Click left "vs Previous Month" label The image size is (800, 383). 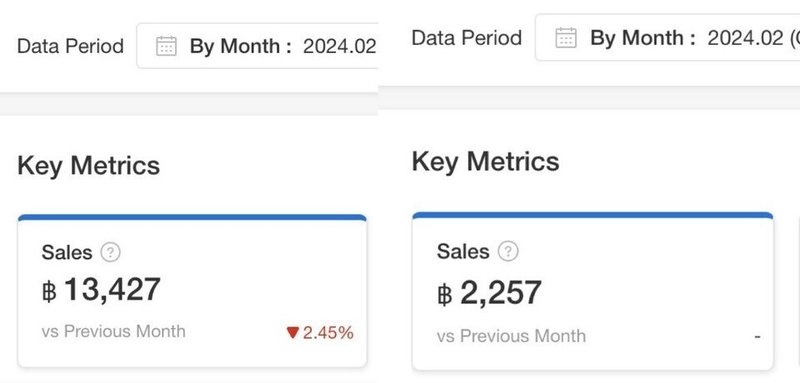tap(114, 331)
